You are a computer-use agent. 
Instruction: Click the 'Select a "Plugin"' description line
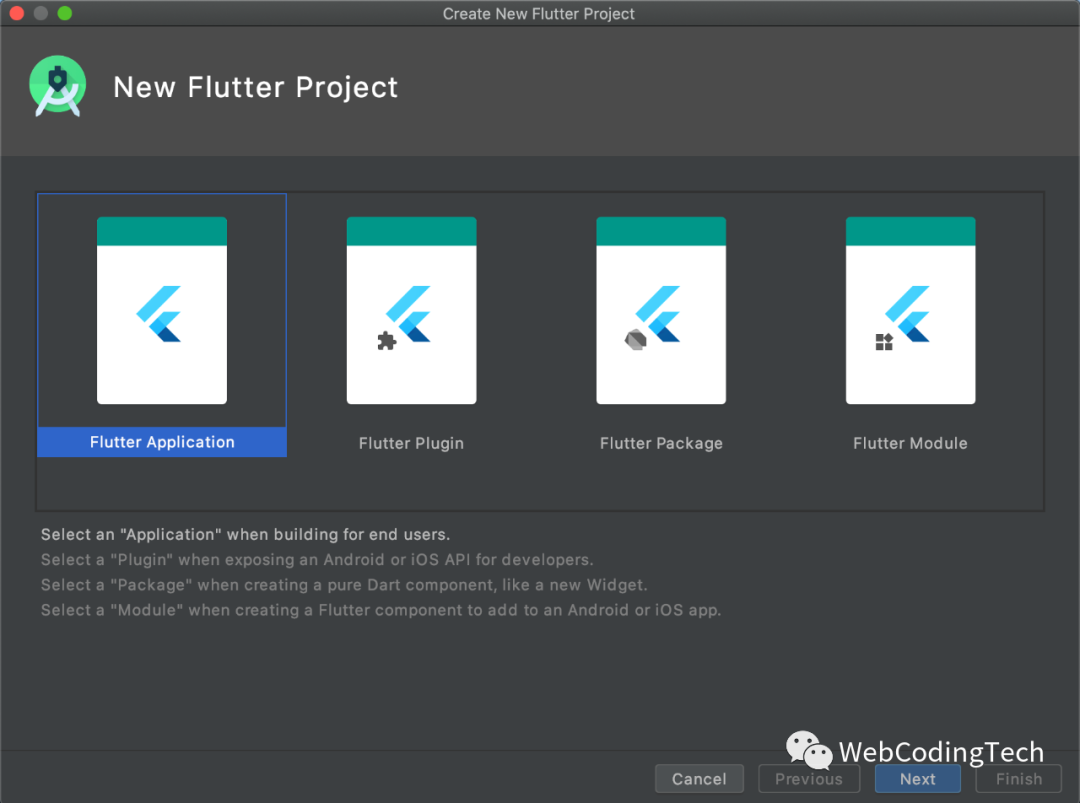point(317,560)
